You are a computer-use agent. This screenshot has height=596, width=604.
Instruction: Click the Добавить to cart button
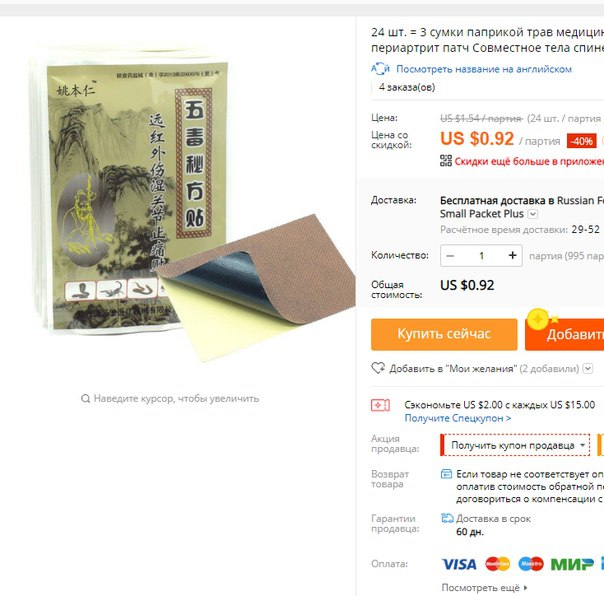(564, 334)
